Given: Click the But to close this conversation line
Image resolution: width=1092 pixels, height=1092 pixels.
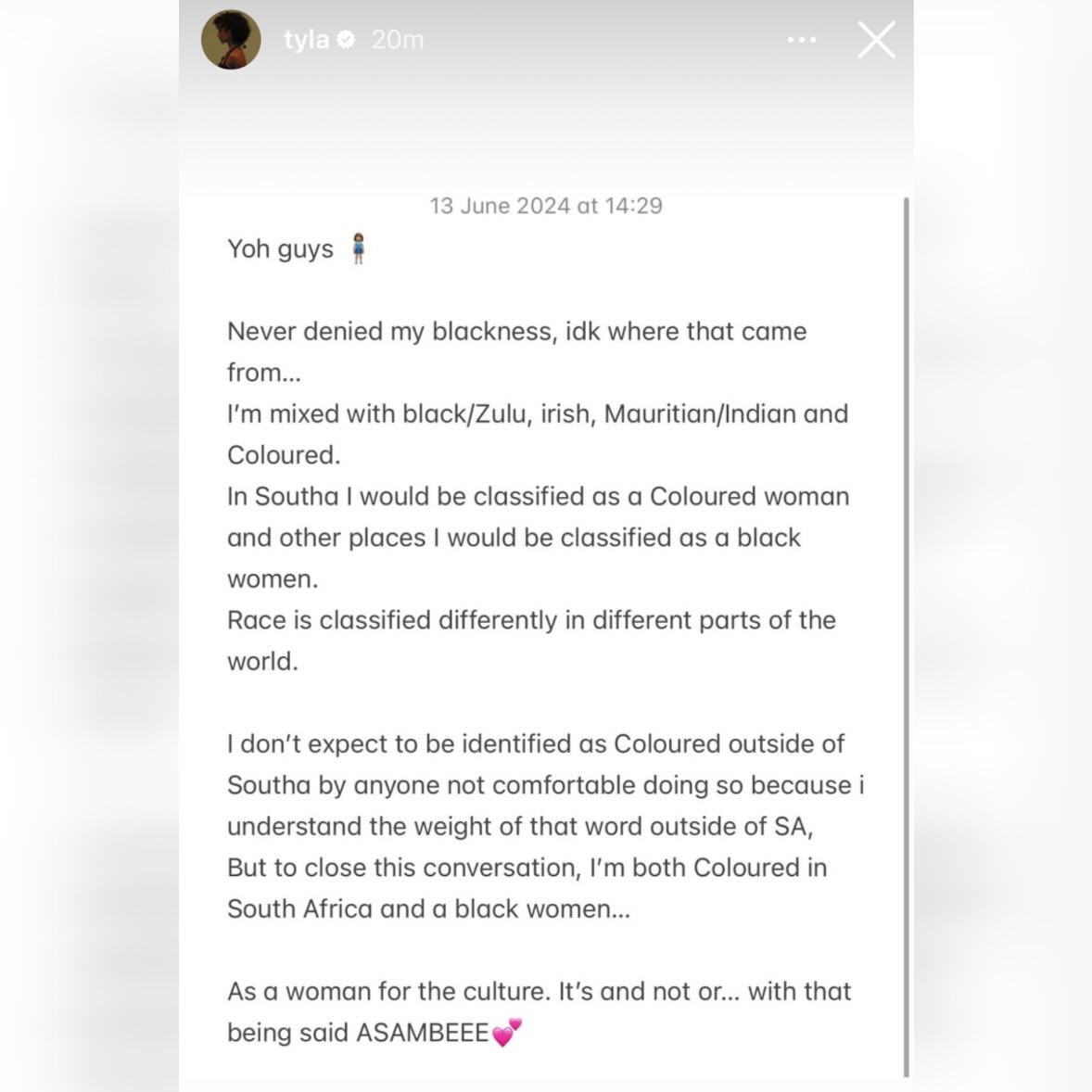Looking at the screenshot, I should [527, 868].
